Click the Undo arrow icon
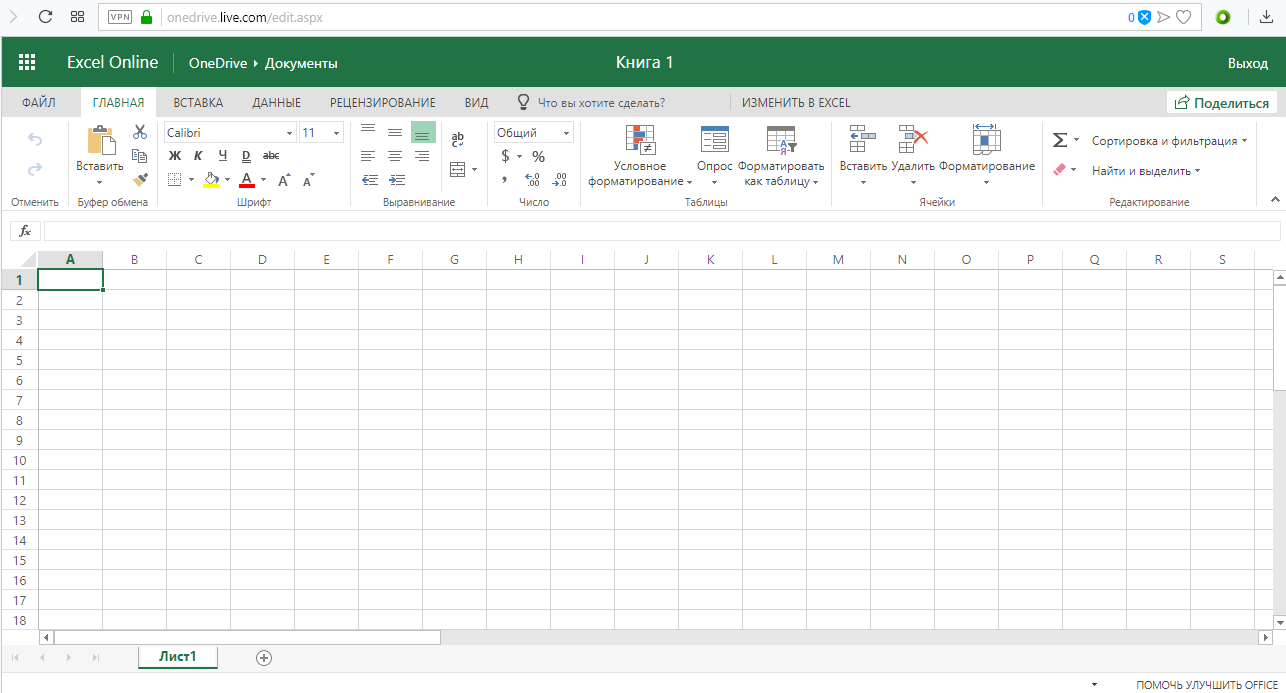This screenshot has height=693, width=1286. 35,139
